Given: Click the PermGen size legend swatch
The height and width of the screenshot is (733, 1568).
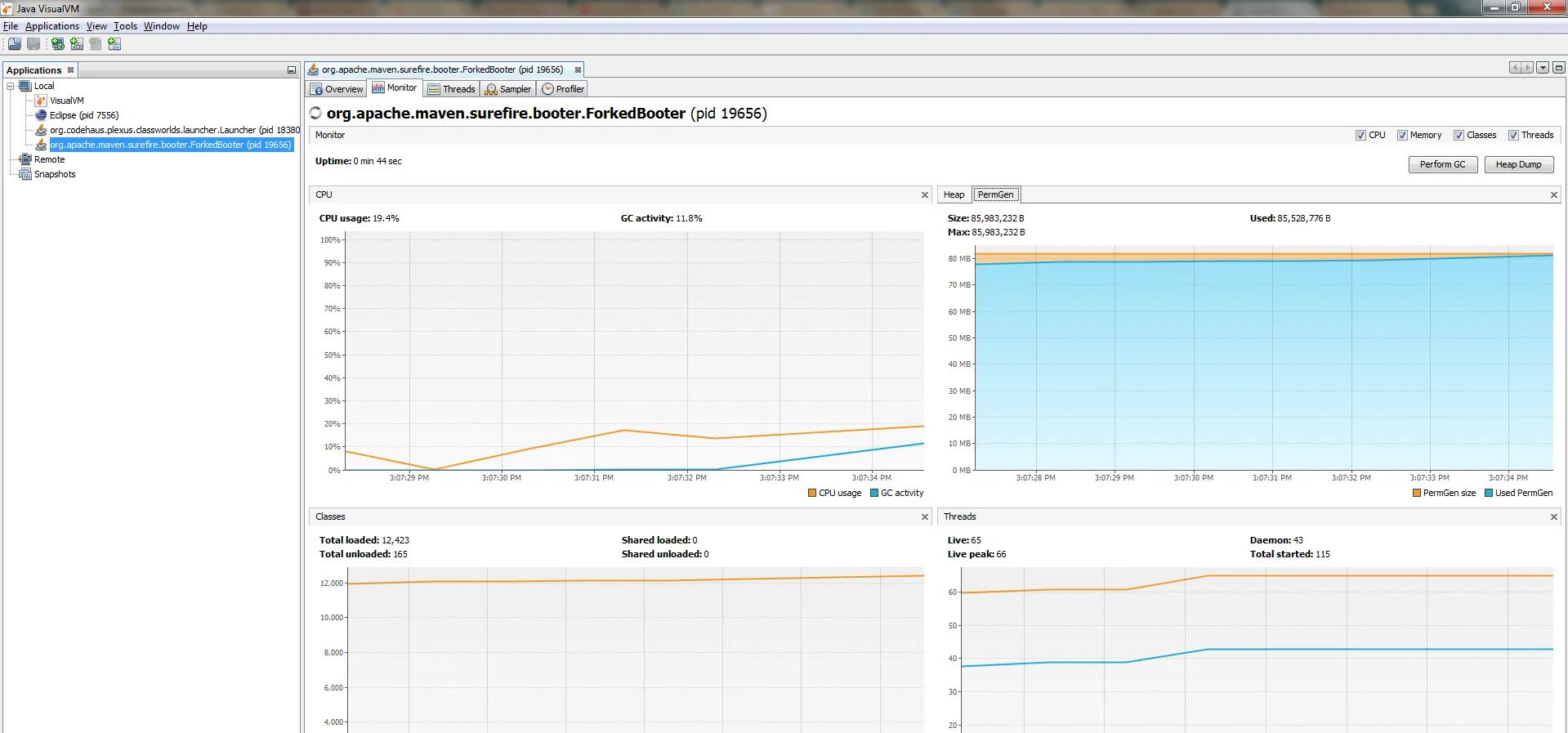Looking at the screenshot, I should (x=1417, y=494).
